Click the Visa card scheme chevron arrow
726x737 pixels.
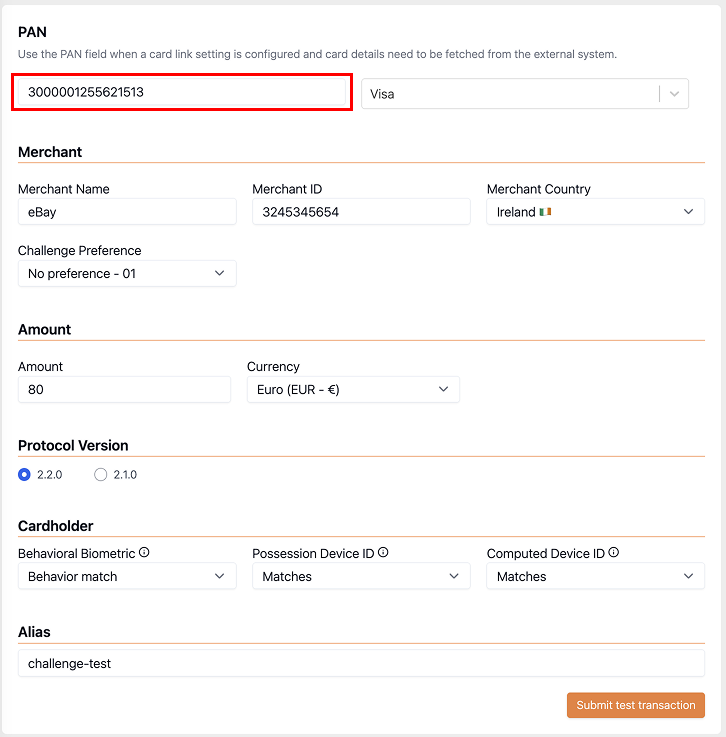[674, 94]
